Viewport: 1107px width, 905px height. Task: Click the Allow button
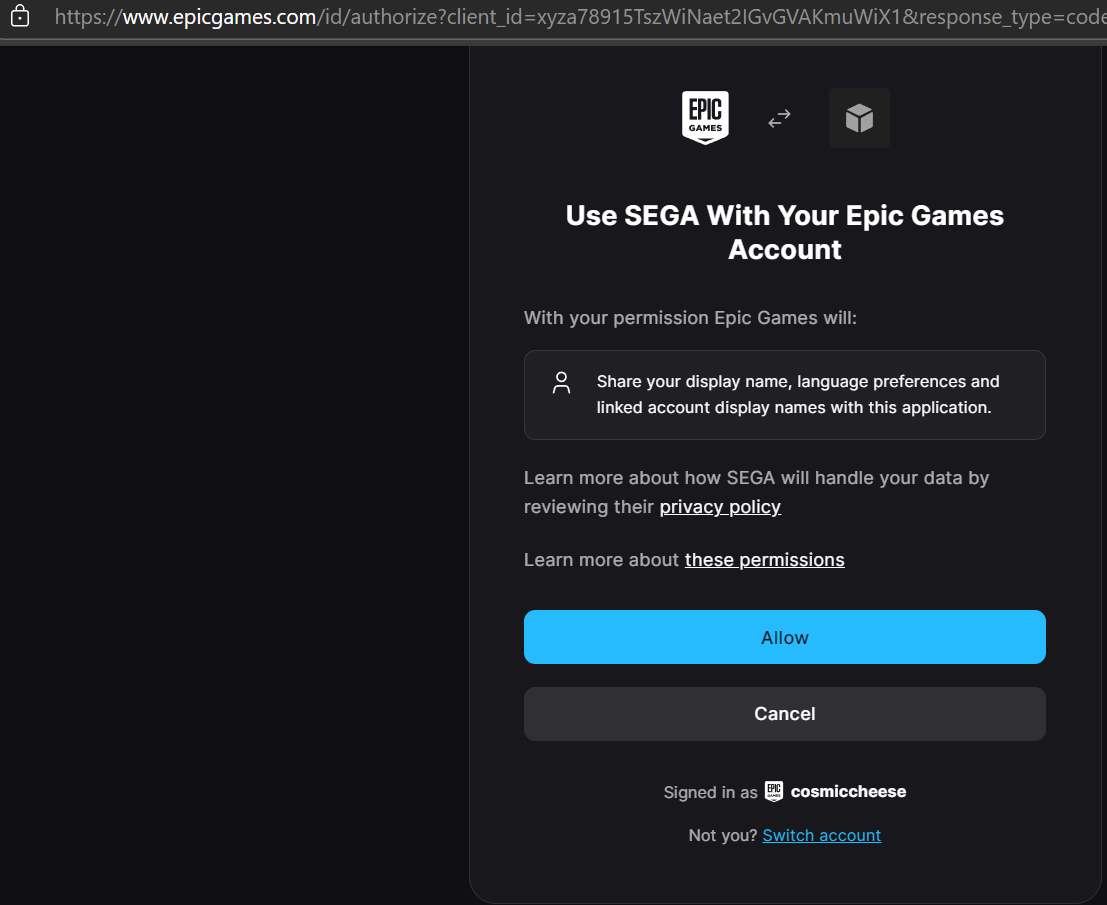point(784,637)
